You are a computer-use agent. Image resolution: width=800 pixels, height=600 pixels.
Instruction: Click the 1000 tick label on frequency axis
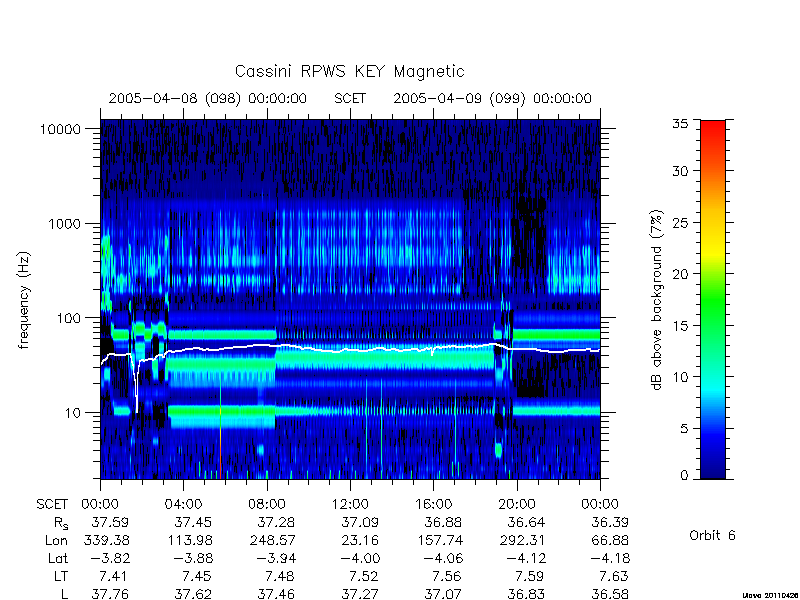[x=65, y=224]
